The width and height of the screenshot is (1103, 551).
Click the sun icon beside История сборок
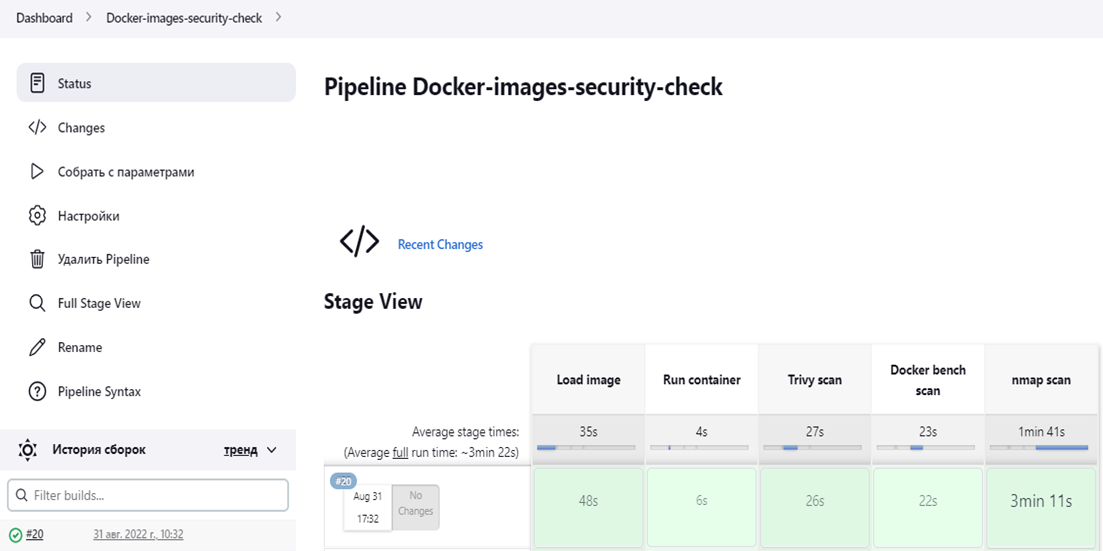[27, 449]
